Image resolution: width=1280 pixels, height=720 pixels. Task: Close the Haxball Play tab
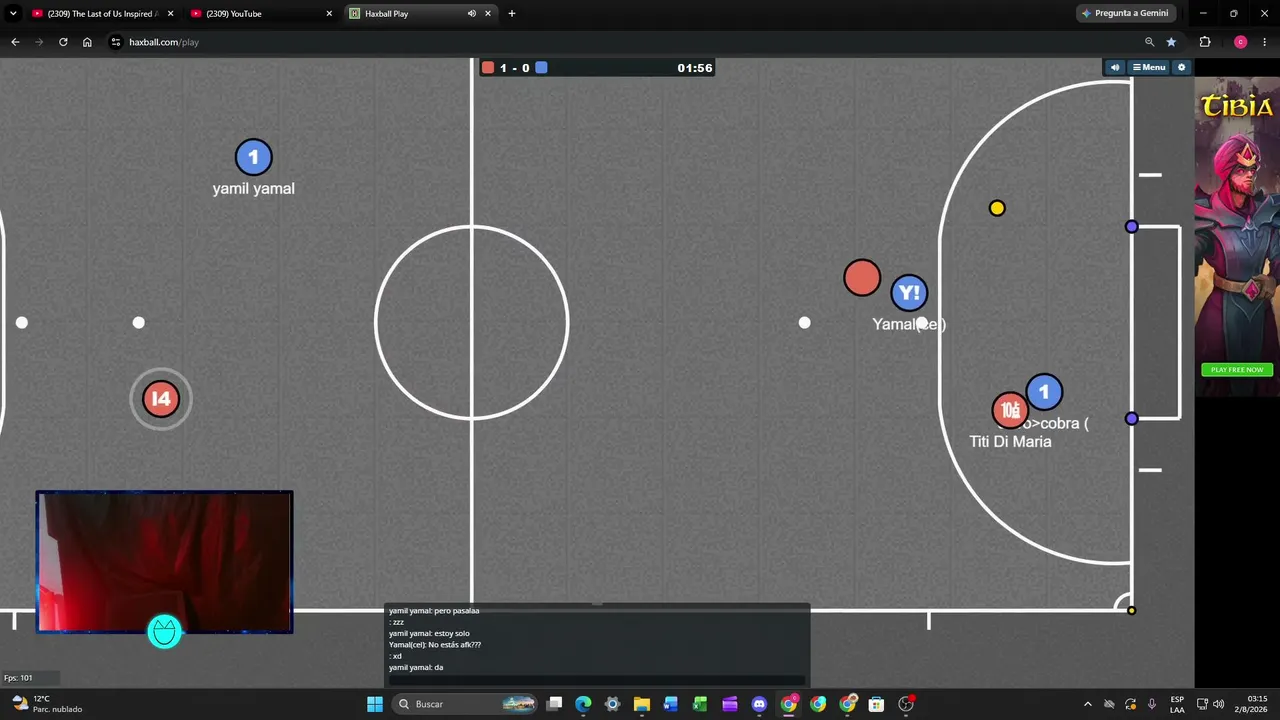point(488,14)
